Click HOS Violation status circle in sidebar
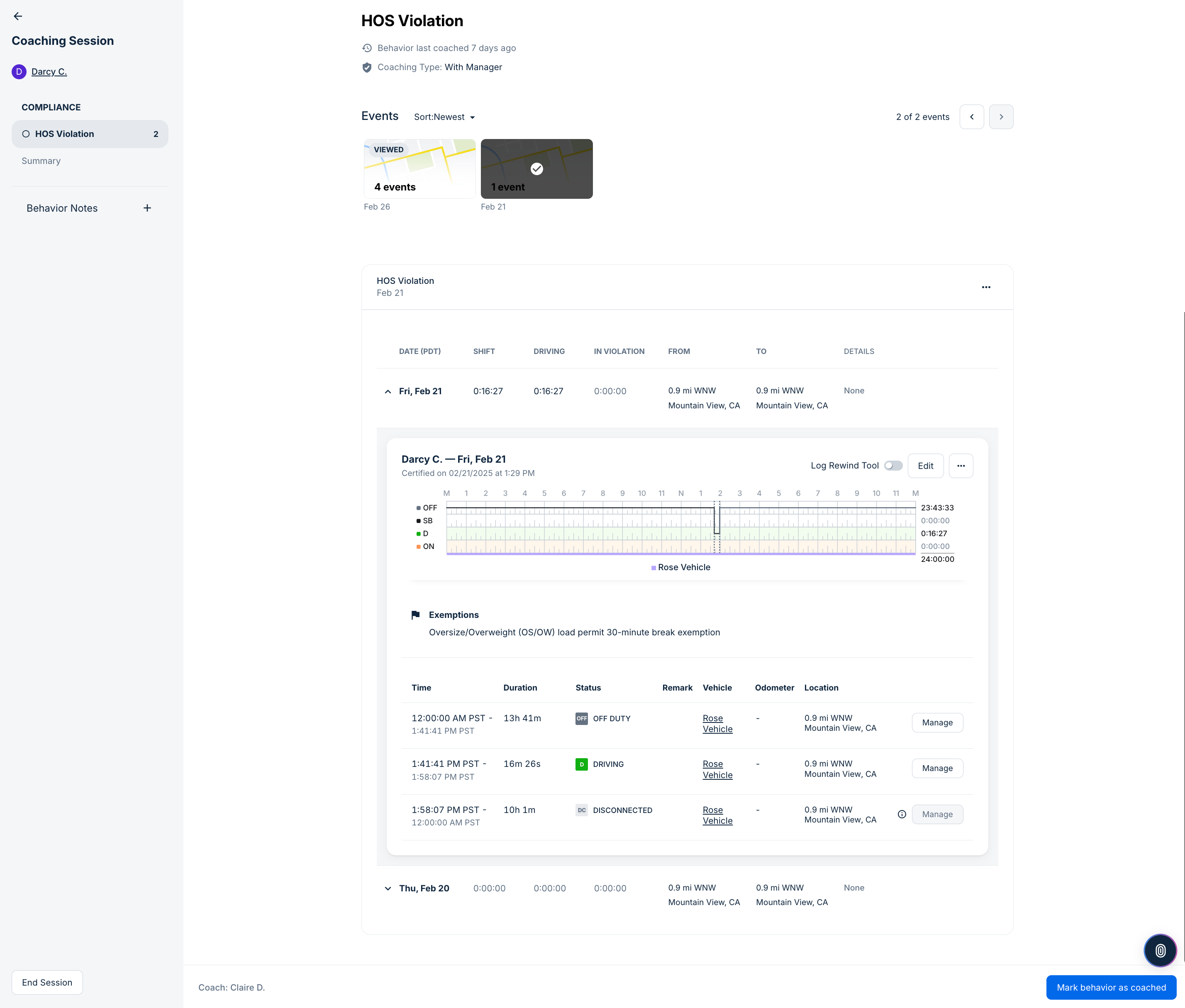Screen dimensions: 1185x1008 (x=26, y=134)
